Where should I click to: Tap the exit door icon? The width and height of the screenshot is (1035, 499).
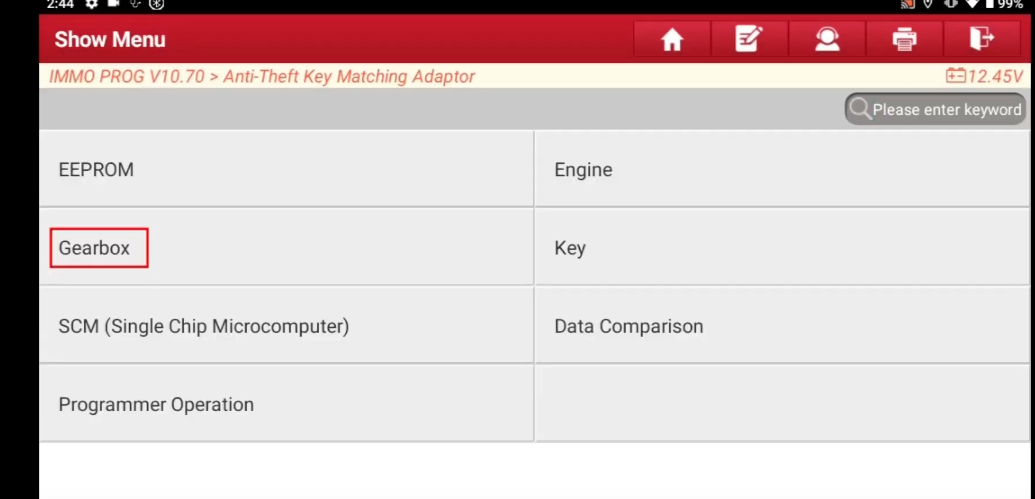tap(982, 40)
